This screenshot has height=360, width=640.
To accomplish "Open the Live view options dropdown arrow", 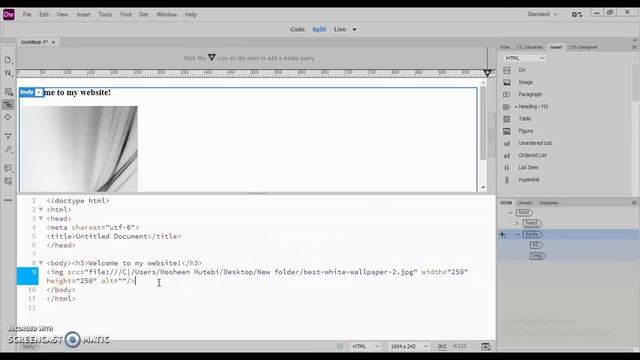I will point(354,30).
